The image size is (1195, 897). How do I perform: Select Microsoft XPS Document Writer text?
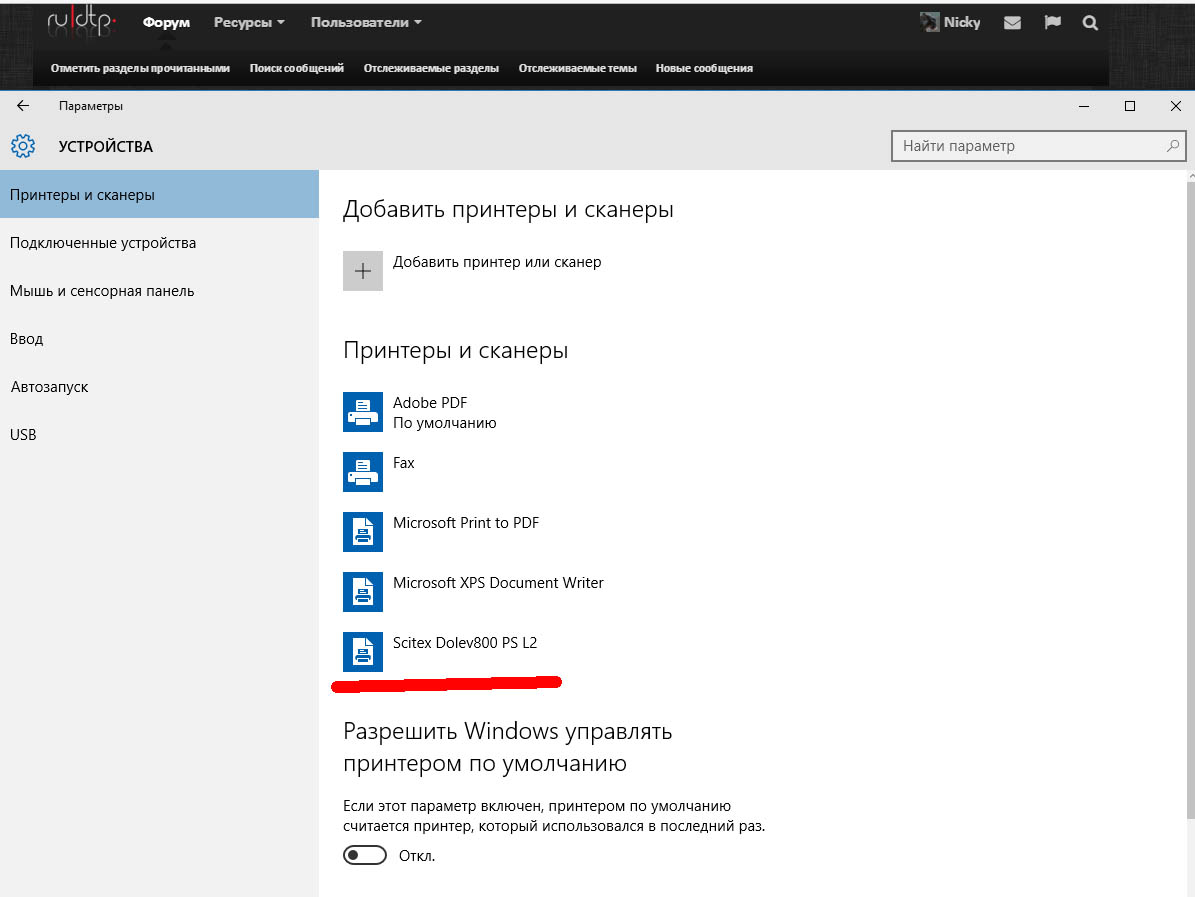pos(498,582)
